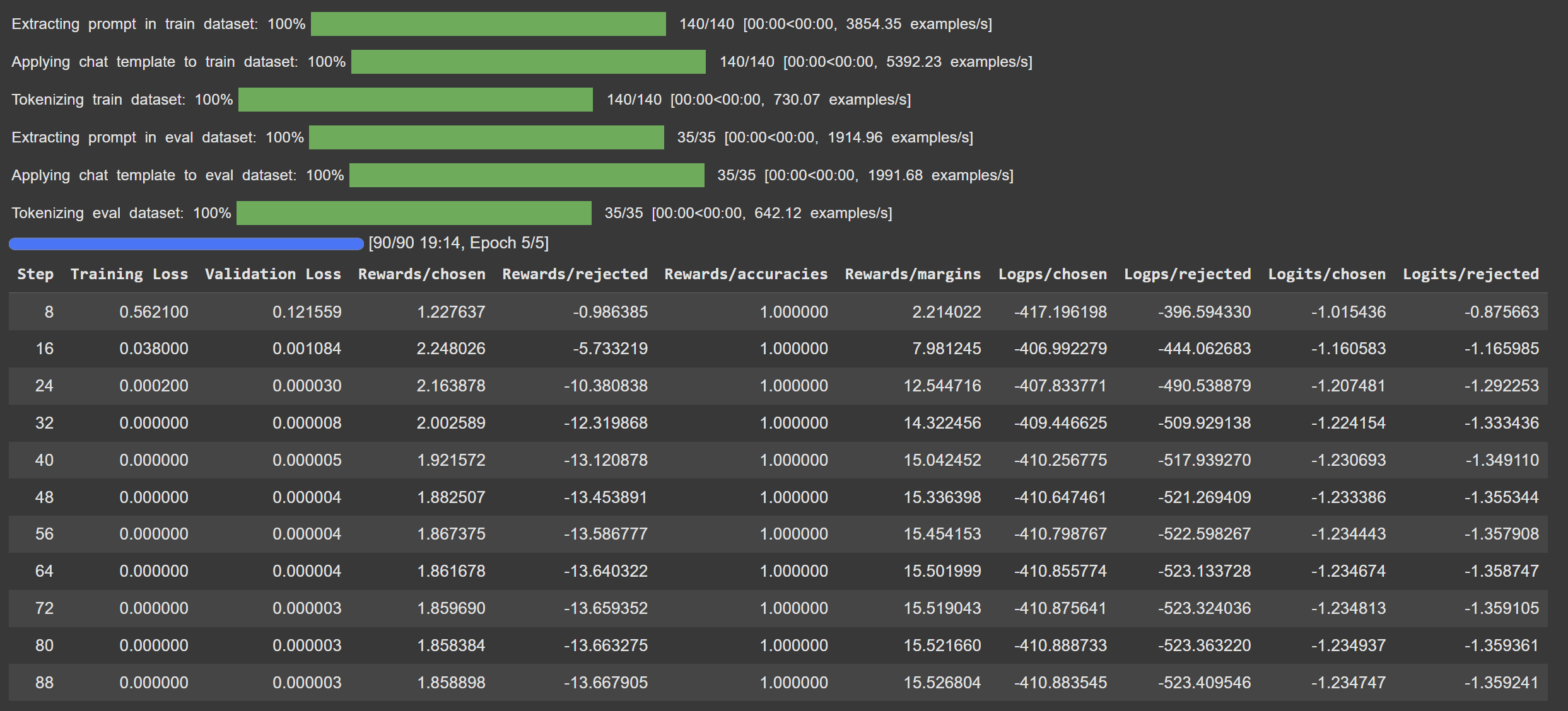Click the 'Extracting prompt in train dataset' progress bar
1568x711 pixels.
tap(488, 24)
